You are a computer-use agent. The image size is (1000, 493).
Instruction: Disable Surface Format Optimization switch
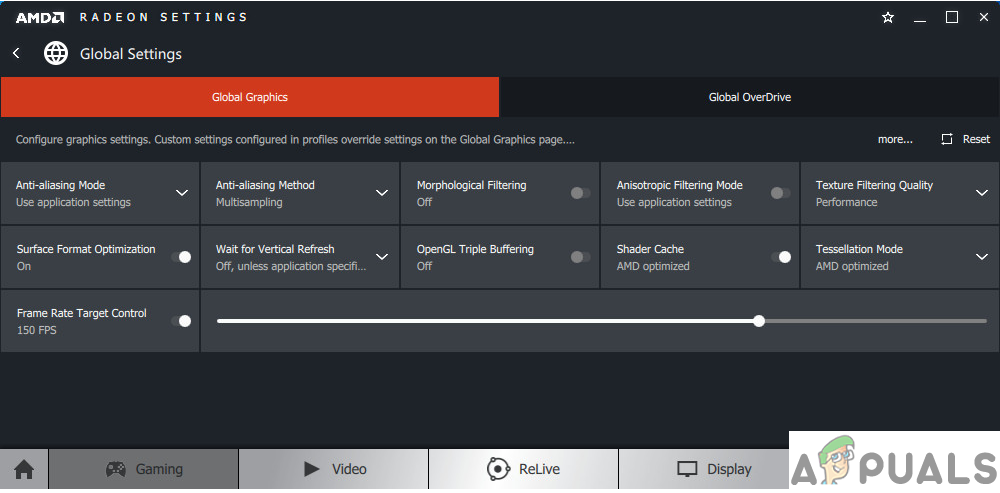click(181, 257)
